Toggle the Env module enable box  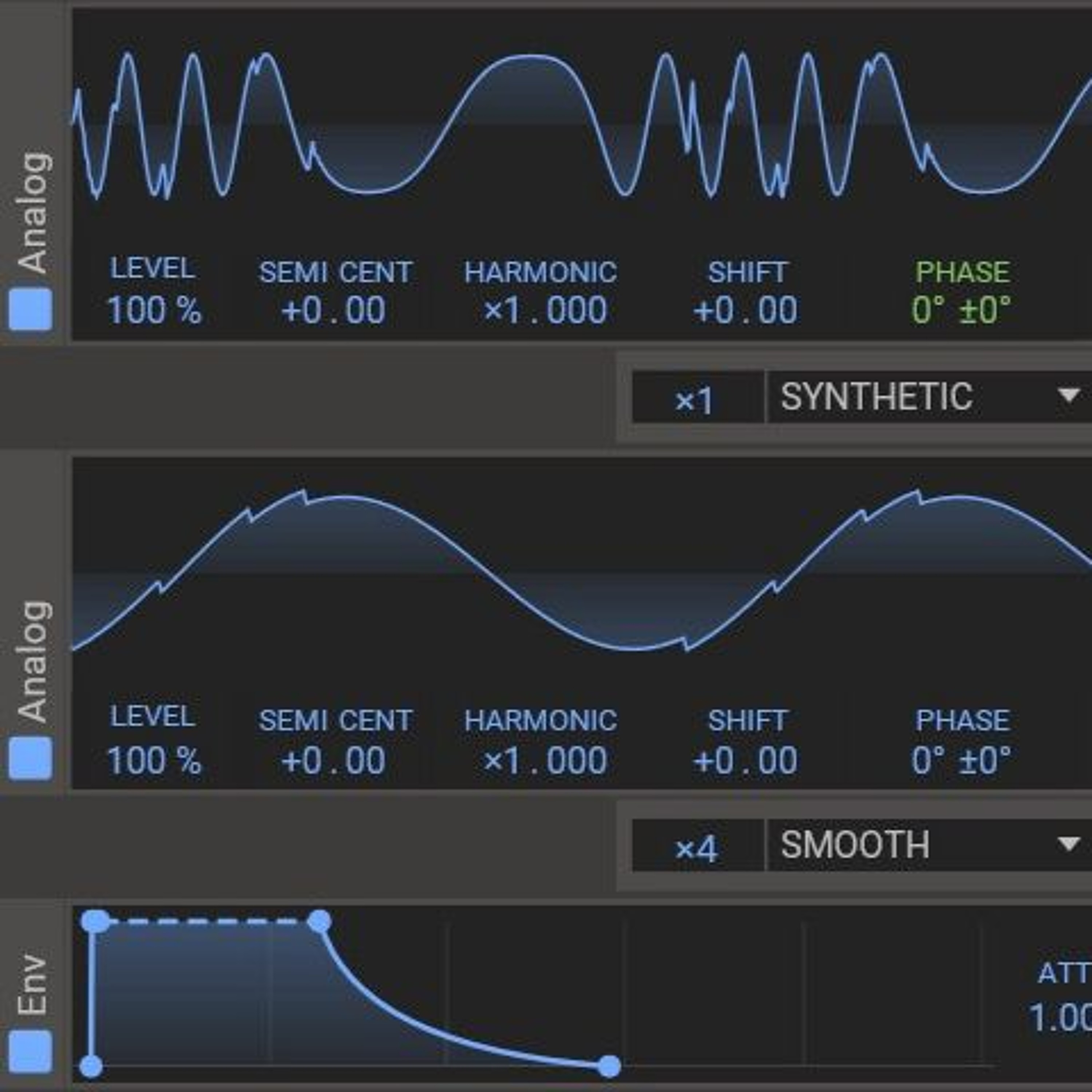31,1051
